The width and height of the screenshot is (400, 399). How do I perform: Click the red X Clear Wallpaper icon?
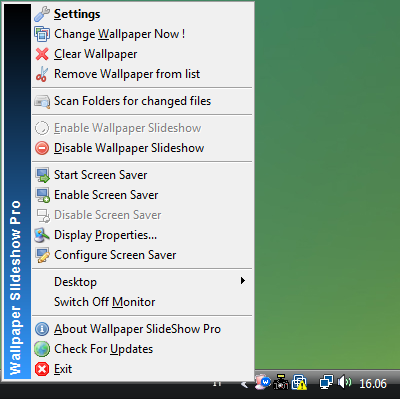pos(42,54)
